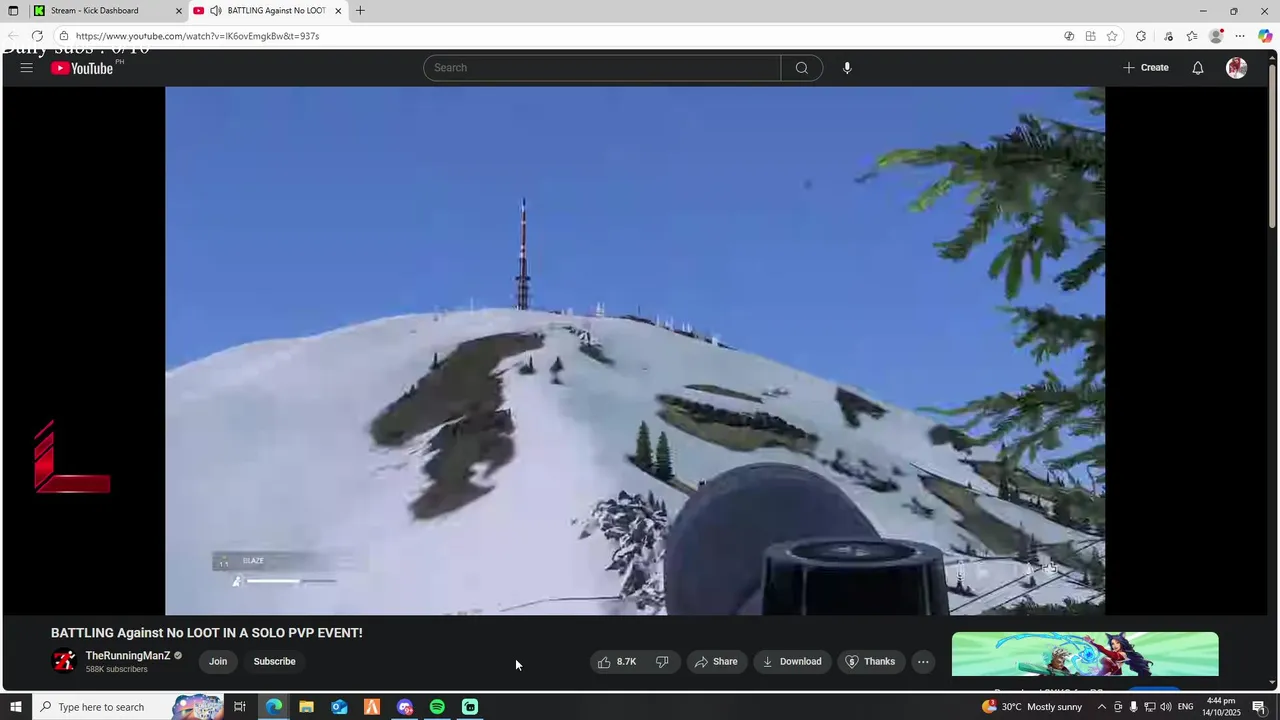Click the Create button

tap(1145, 68)
